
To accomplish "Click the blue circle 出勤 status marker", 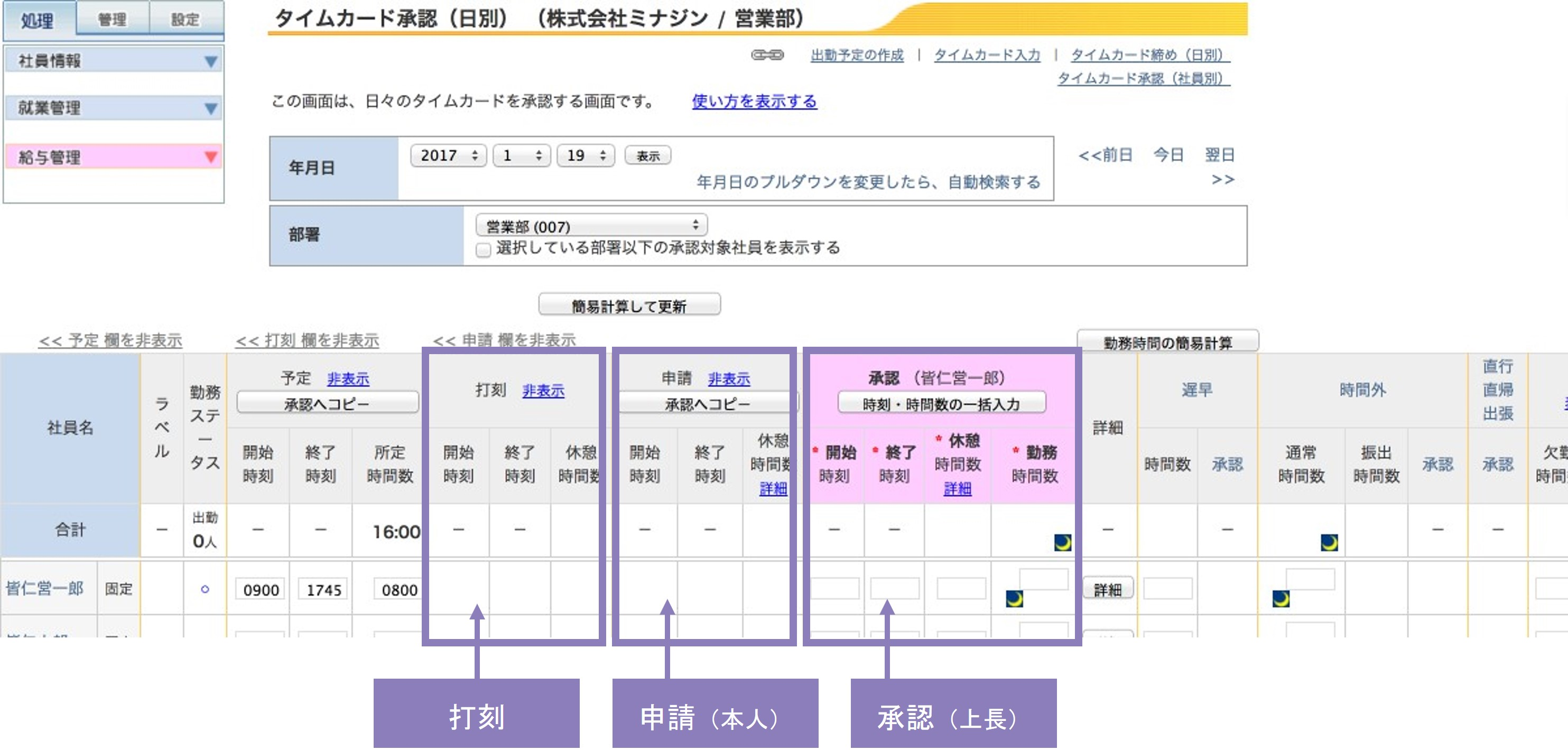I will [205, 589].
